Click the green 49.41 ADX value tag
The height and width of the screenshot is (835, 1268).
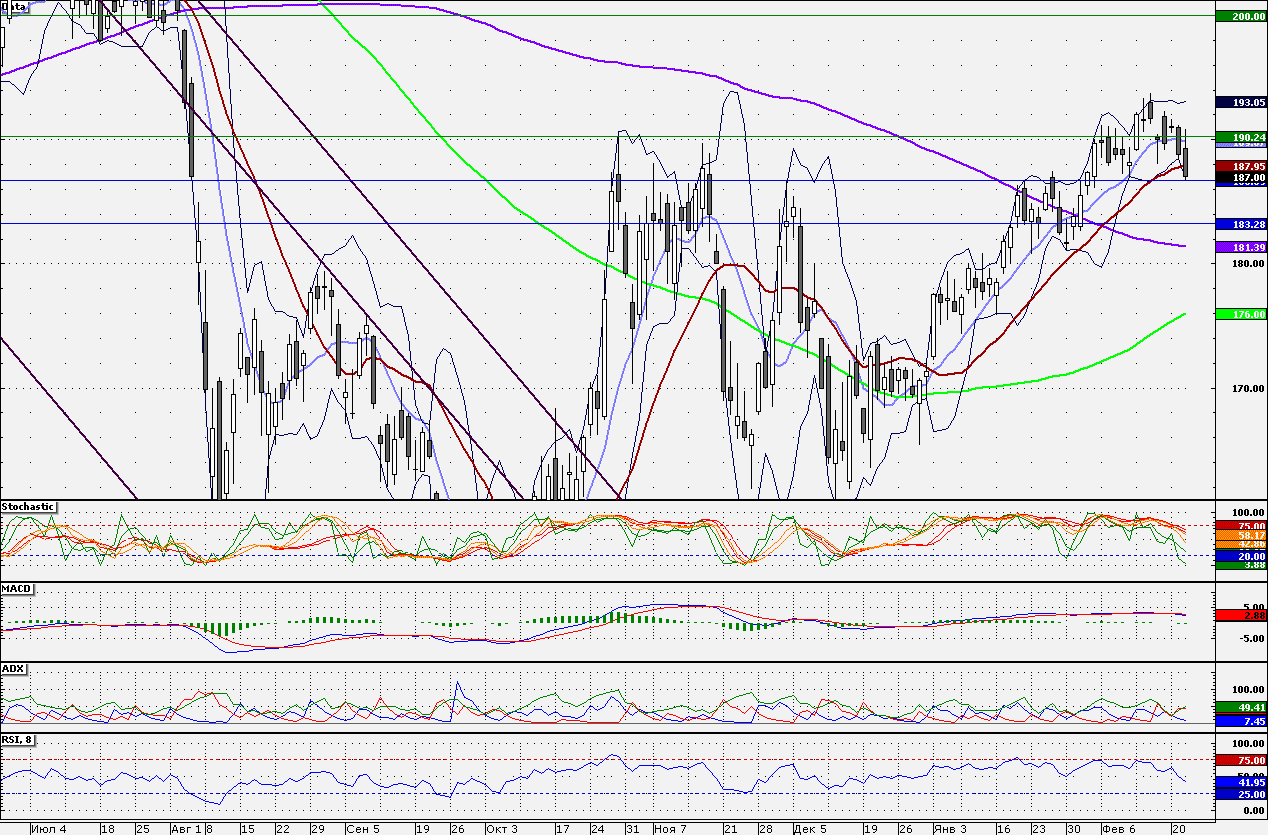(1240, 707)
